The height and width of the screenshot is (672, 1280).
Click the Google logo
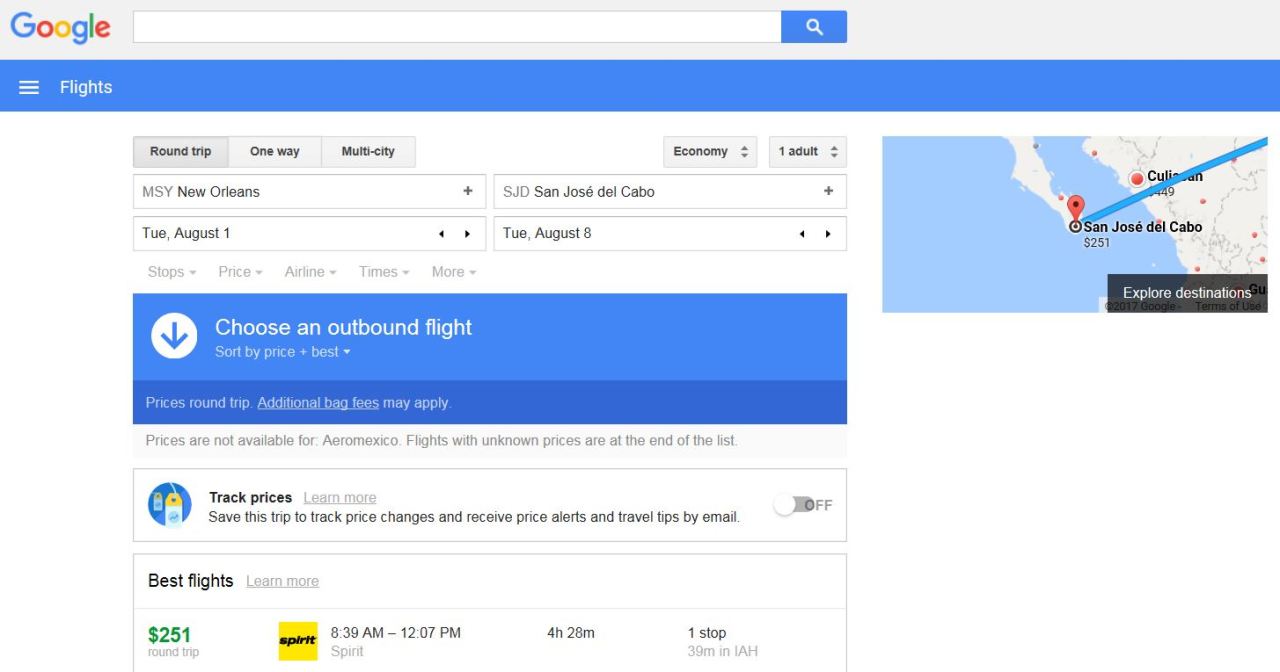tap(60, 28)
